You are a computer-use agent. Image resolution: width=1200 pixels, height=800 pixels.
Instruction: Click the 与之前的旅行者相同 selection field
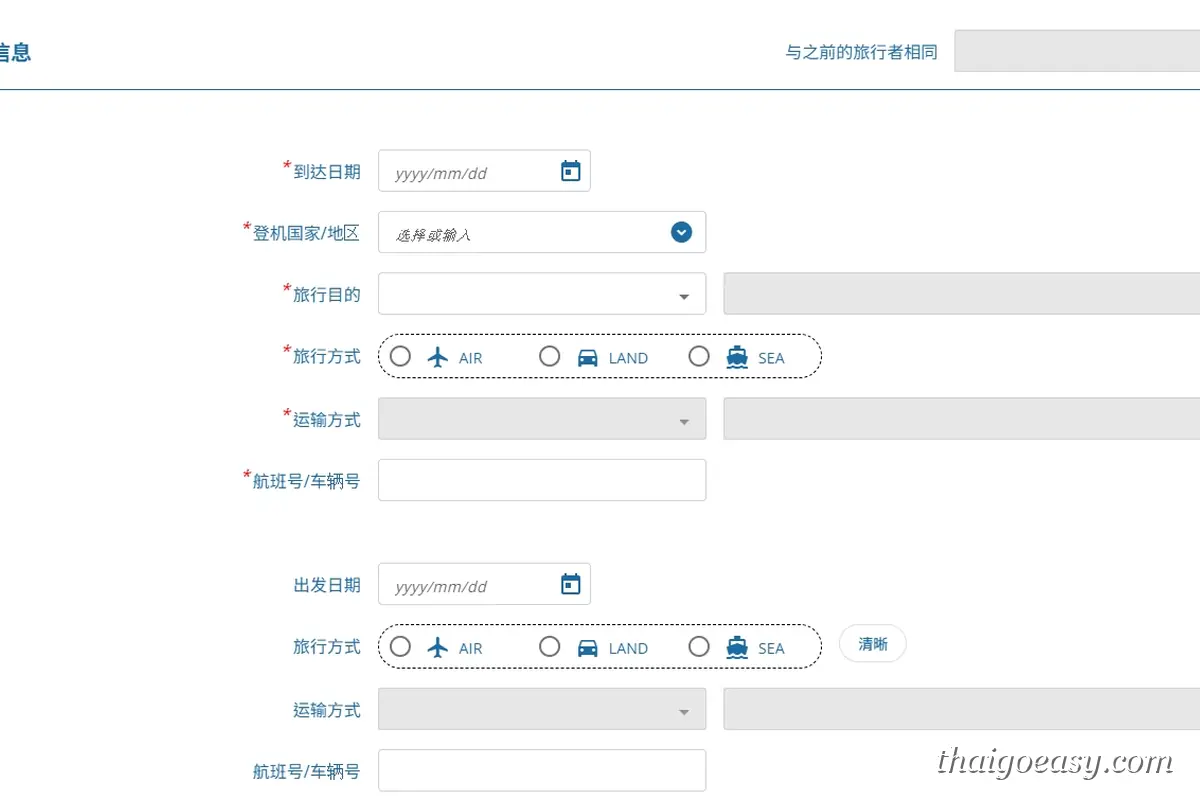1077,51
